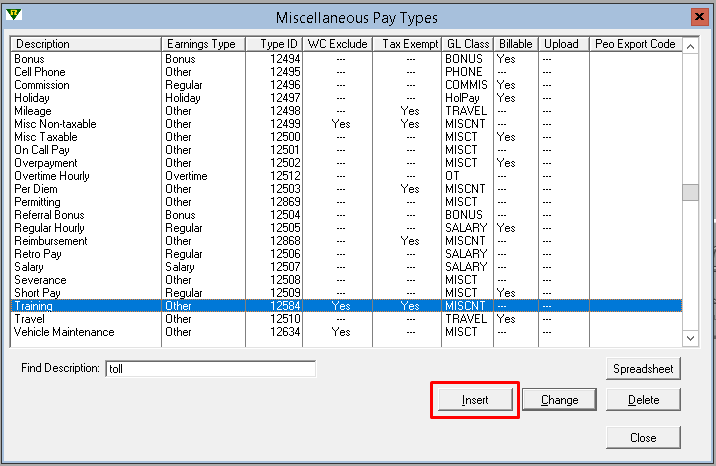
Task: Click the Type ID column header
Action: 278,44
